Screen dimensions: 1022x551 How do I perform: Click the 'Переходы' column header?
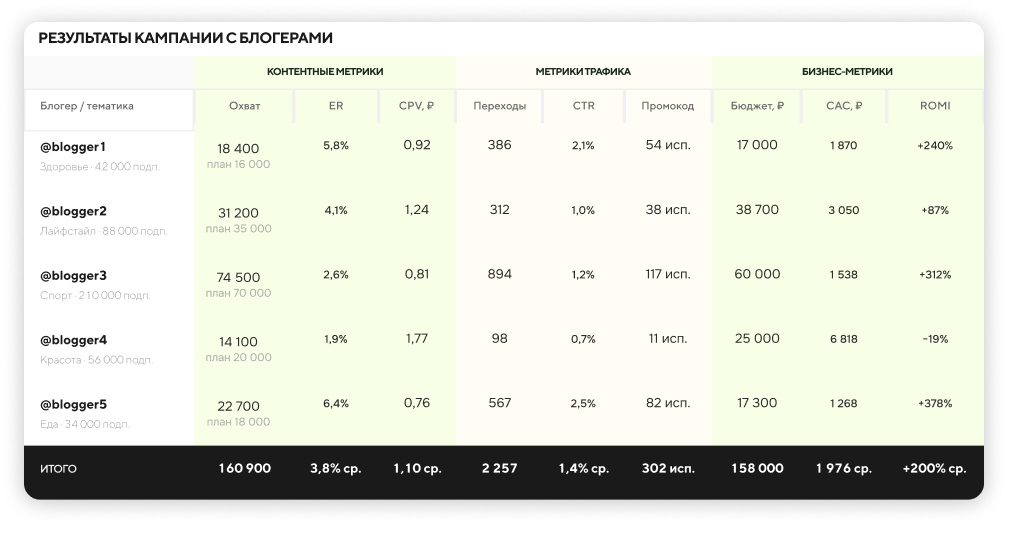tap(499, 106)
